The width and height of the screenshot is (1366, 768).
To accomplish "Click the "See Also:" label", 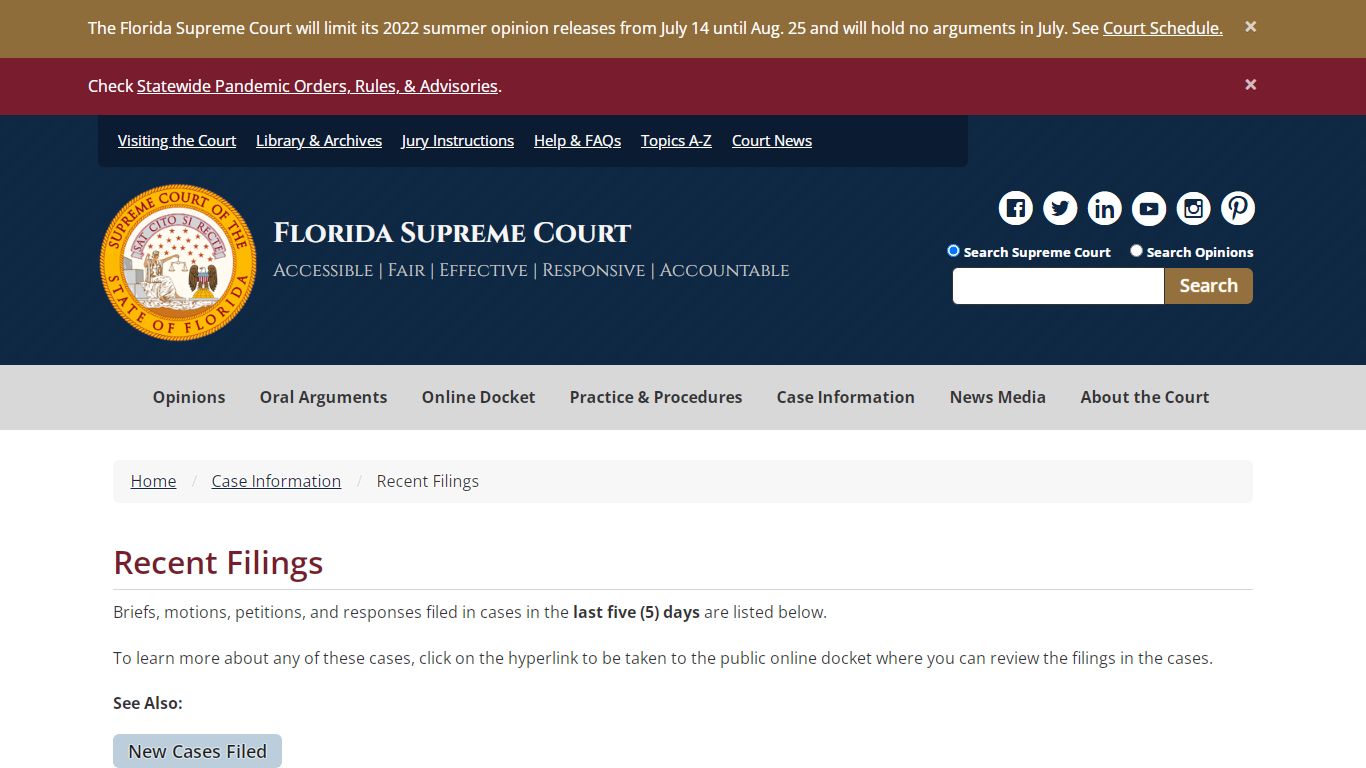I will pos(148,703).
